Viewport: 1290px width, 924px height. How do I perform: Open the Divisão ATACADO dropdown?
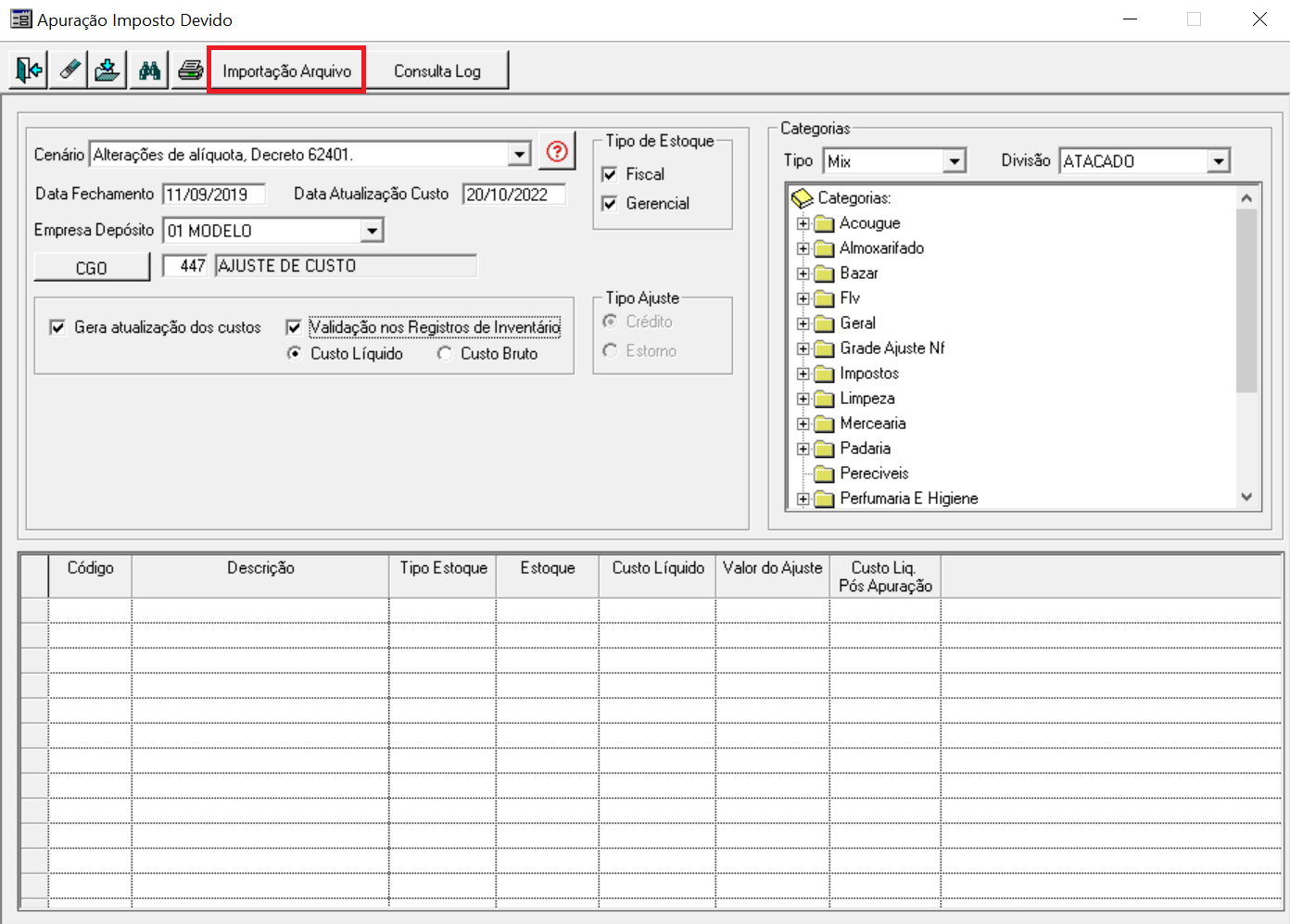click(1219, 161)
